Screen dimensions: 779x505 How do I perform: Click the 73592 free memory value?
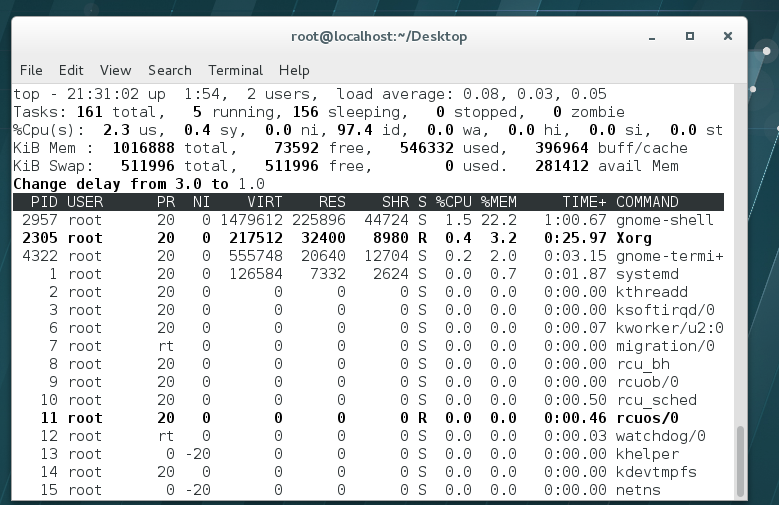[x=296, y=148]
